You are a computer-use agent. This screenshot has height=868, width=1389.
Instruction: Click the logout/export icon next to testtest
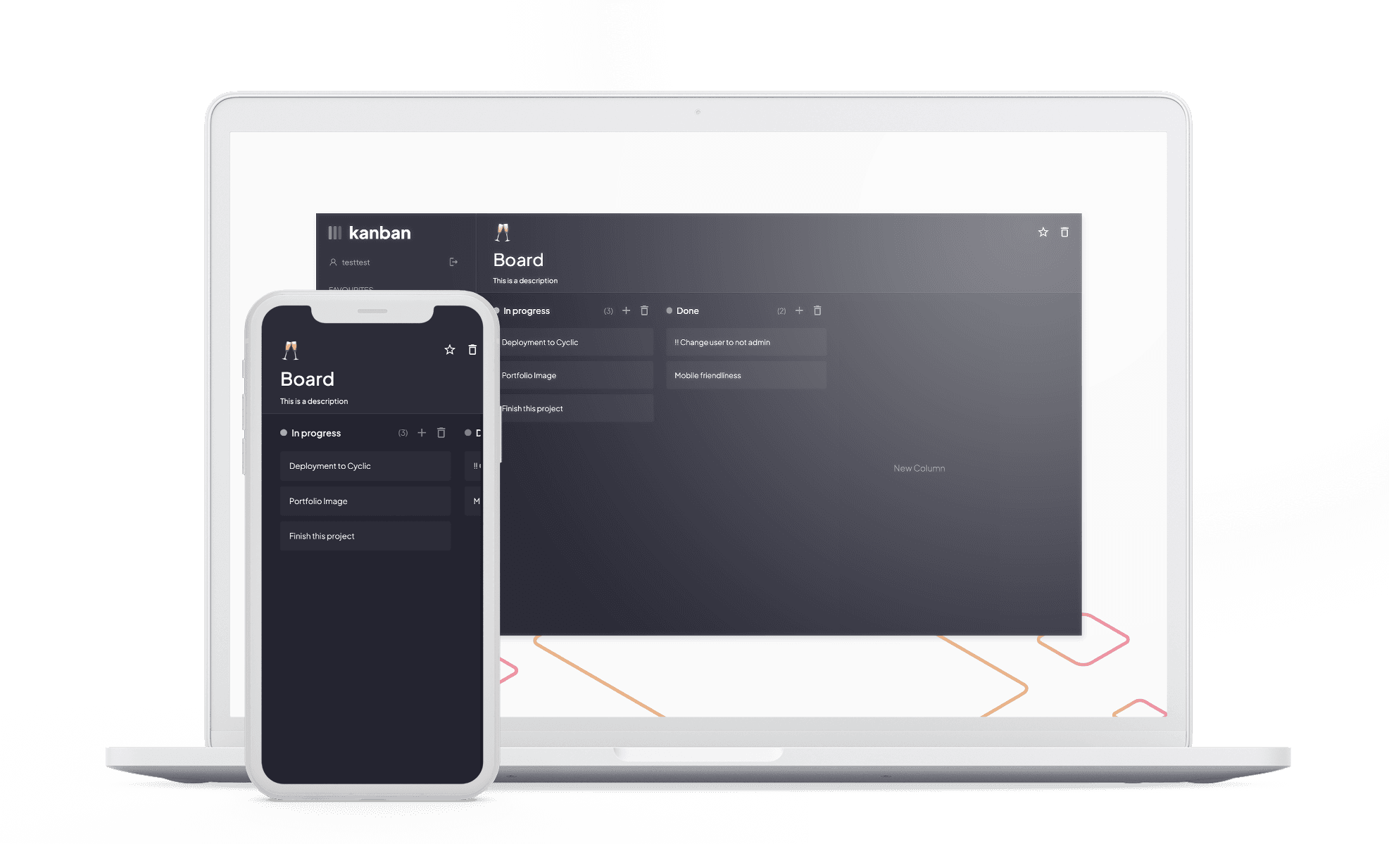click(x=453, y=263)
